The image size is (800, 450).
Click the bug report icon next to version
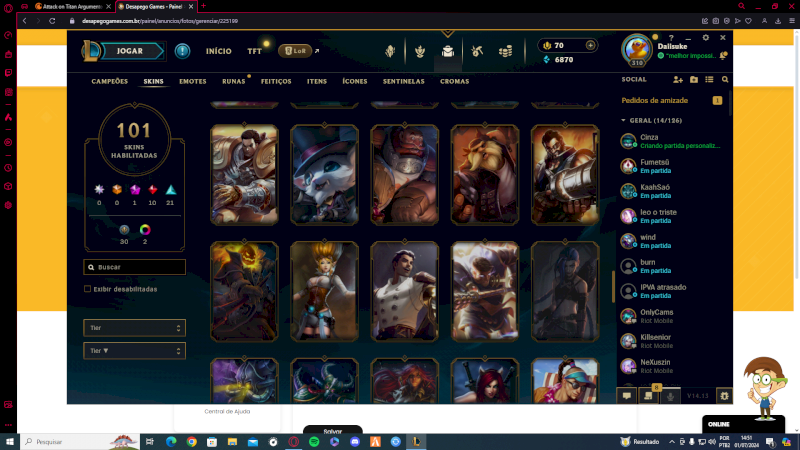724,395
